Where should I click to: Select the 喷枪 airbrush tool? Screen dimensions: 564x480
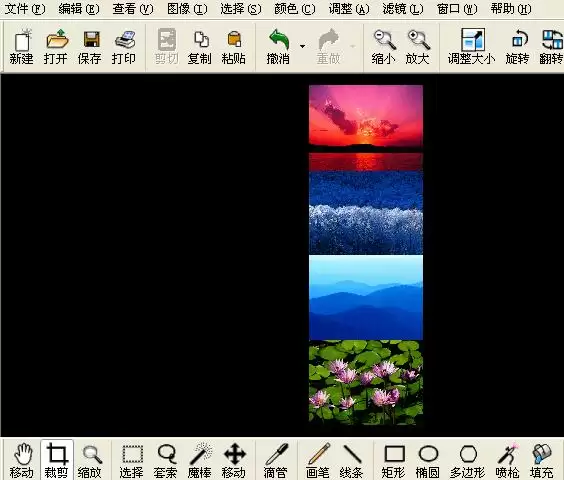(508, 461)
